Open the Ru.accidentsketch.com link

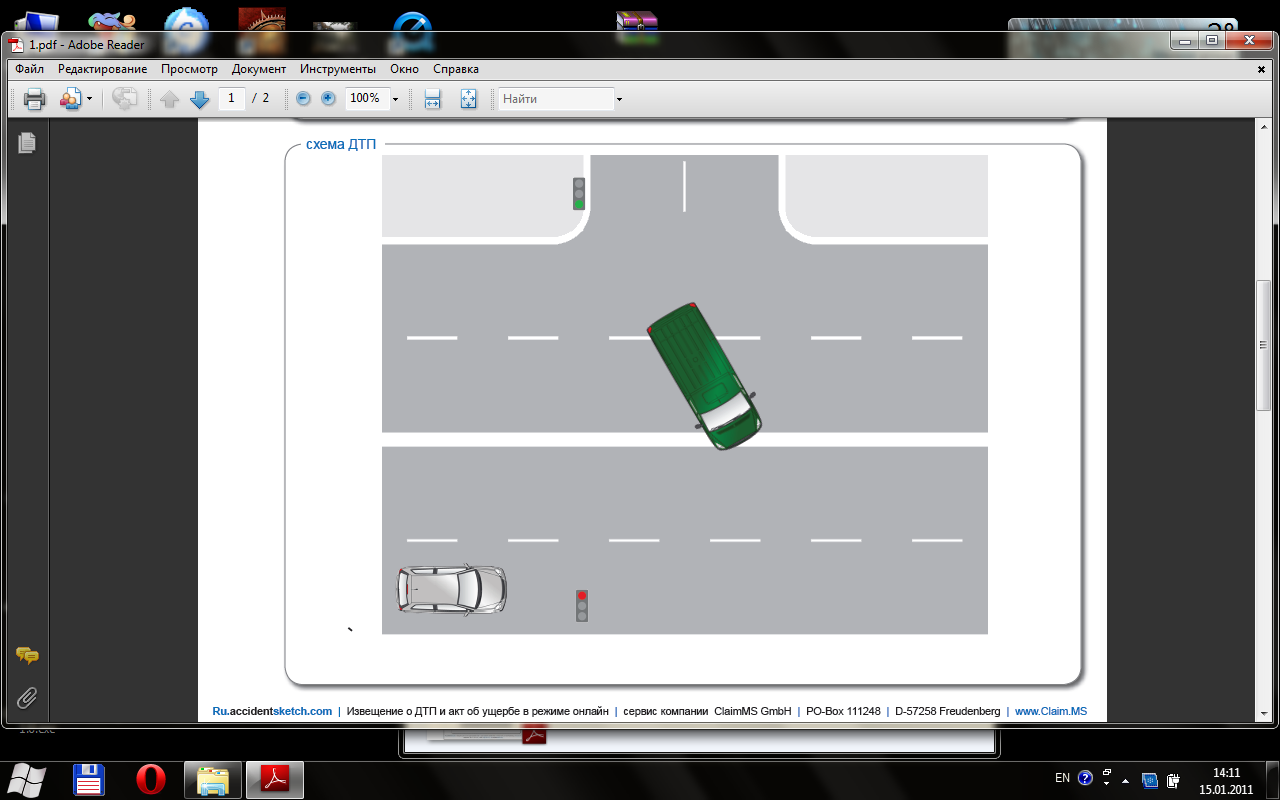pyautogui.click(x=272, y=711)
